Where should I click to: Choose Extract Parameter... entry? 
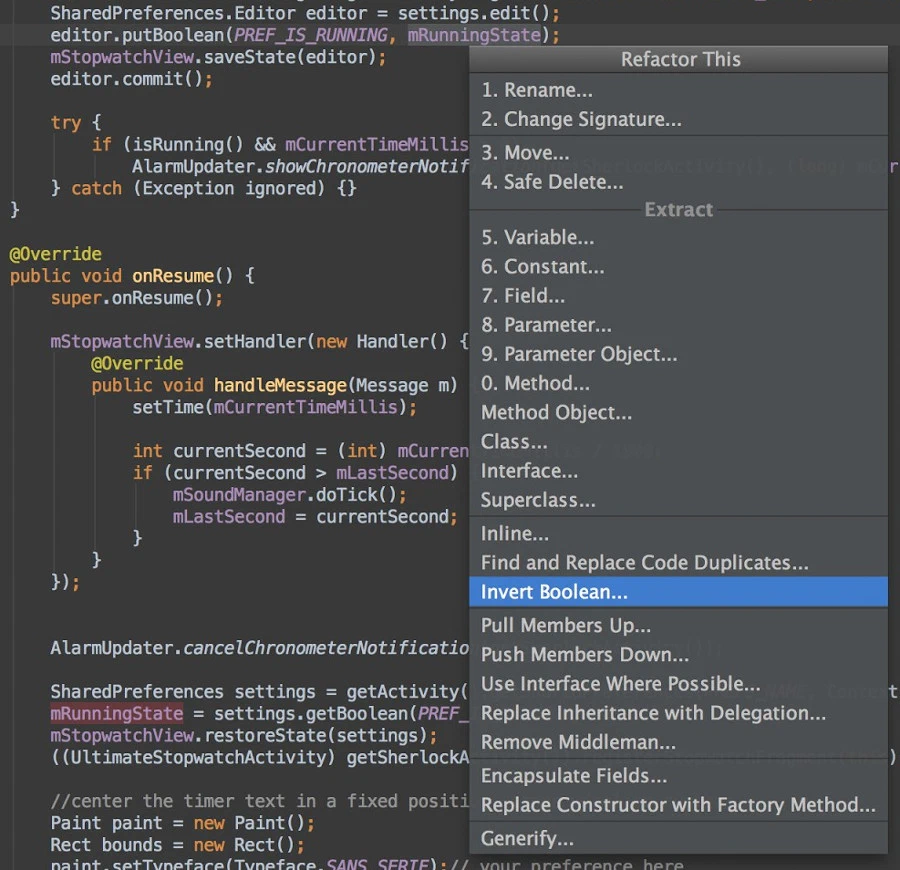coord(678,325)
